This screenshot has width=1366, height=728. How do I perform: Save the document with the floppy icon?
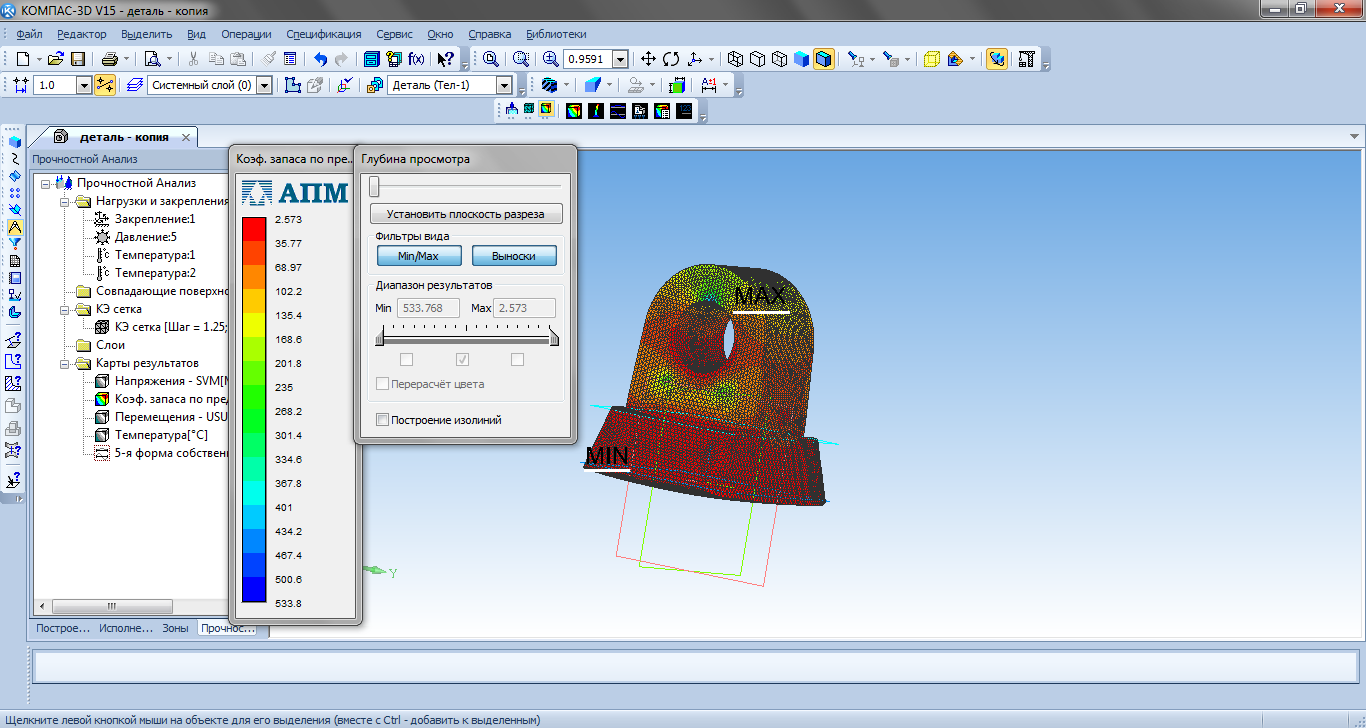point(77,59)
